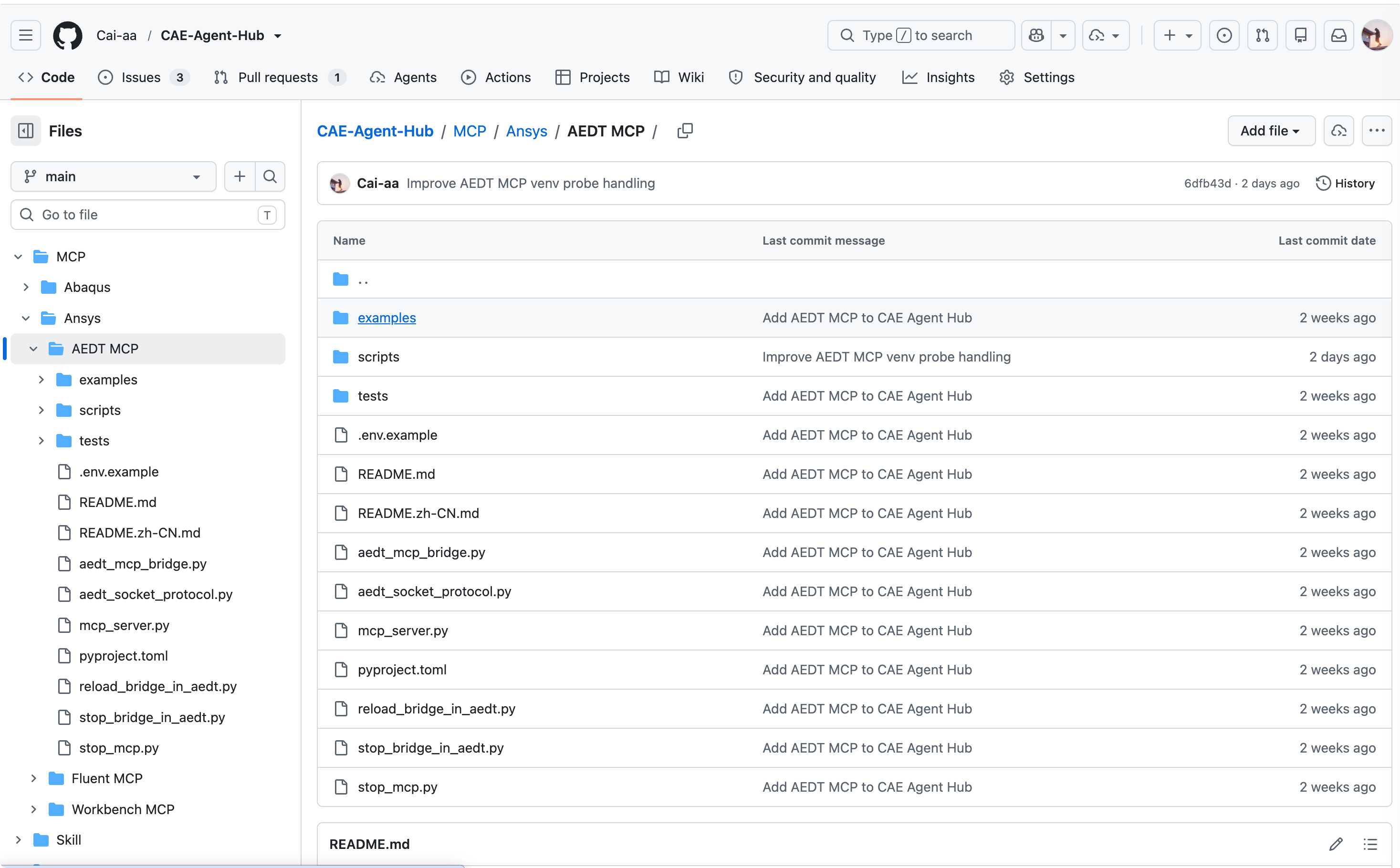Go to GitHub homepage via Octocat logo
Screen dimensions: 1400x868
[68, 36]
